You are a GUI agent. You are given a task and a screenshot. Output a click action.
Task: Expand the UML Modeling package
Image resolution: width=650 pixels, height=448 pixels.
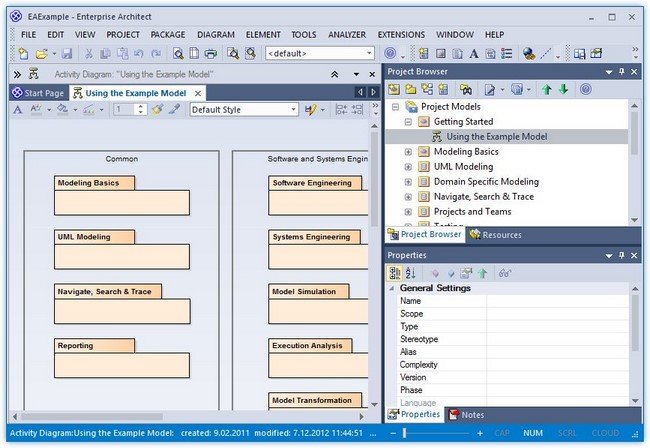click(x=408, y=167)
